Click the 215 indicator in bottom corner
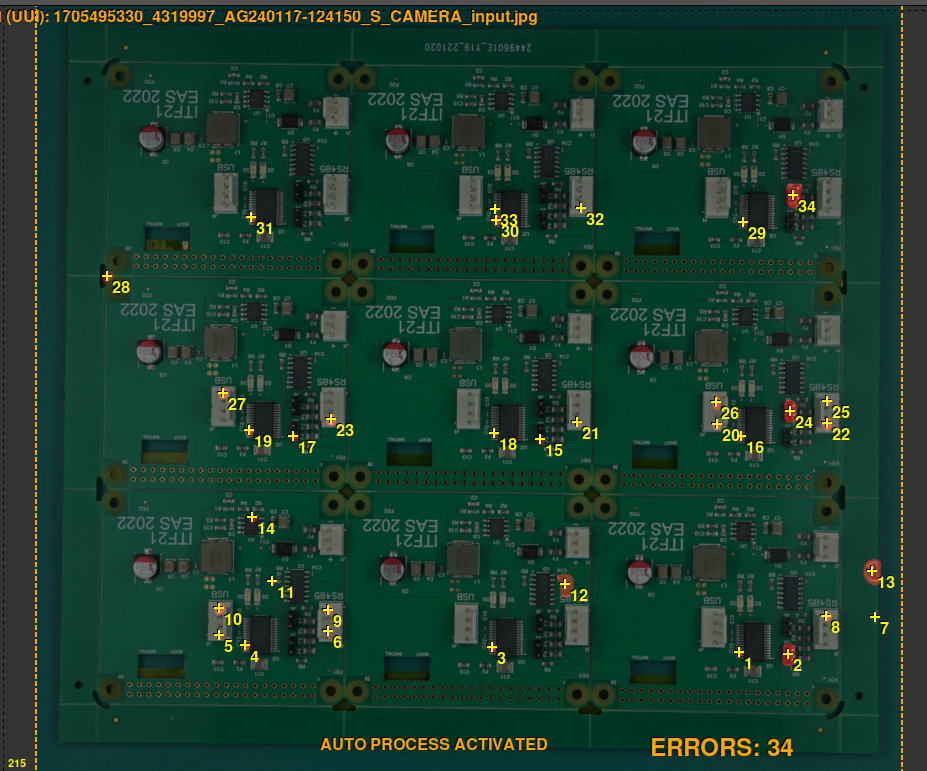This screenshot has width=927, height=771. 17,763
